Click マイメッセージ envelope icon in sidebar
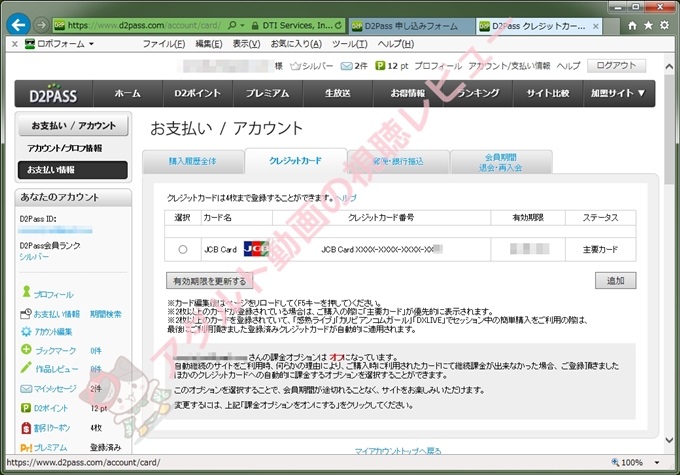The height and width of the screenshot is (475, 680). pyautogui.click(x=26, y=389)
